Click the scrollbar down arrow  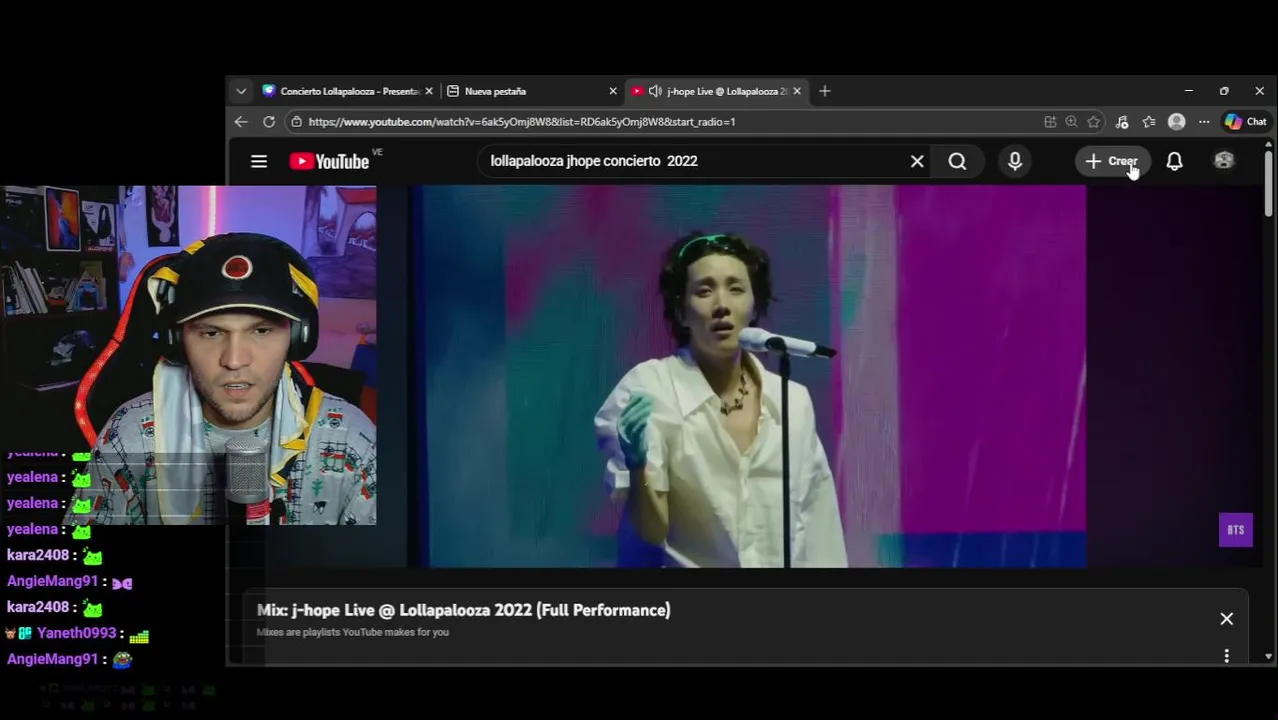pyautogui.click(x=1268, y=656)
